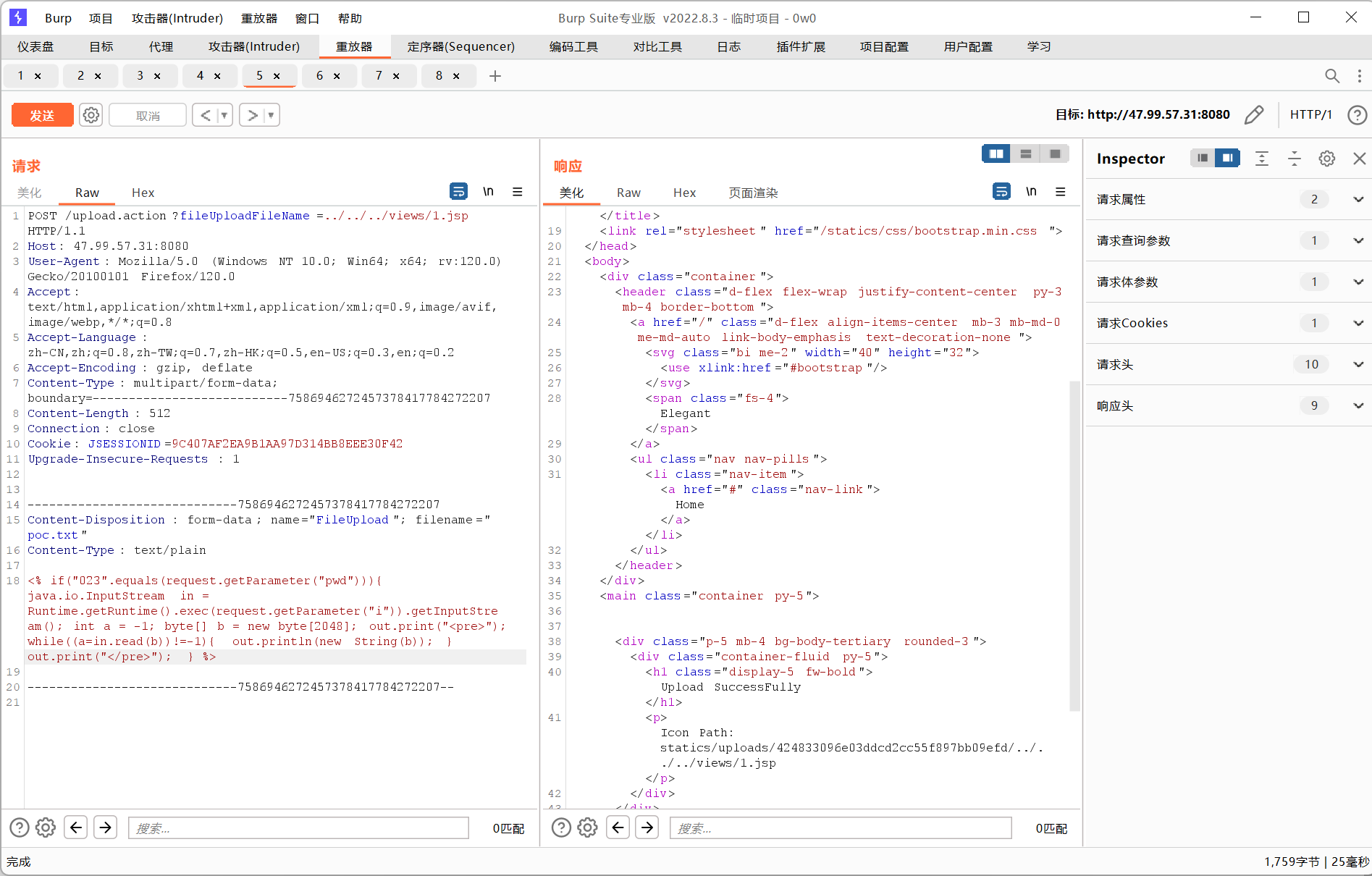Select side-by-side request/response layout
This screenshot has height=876, width=1372.
[x=996, y=153]
